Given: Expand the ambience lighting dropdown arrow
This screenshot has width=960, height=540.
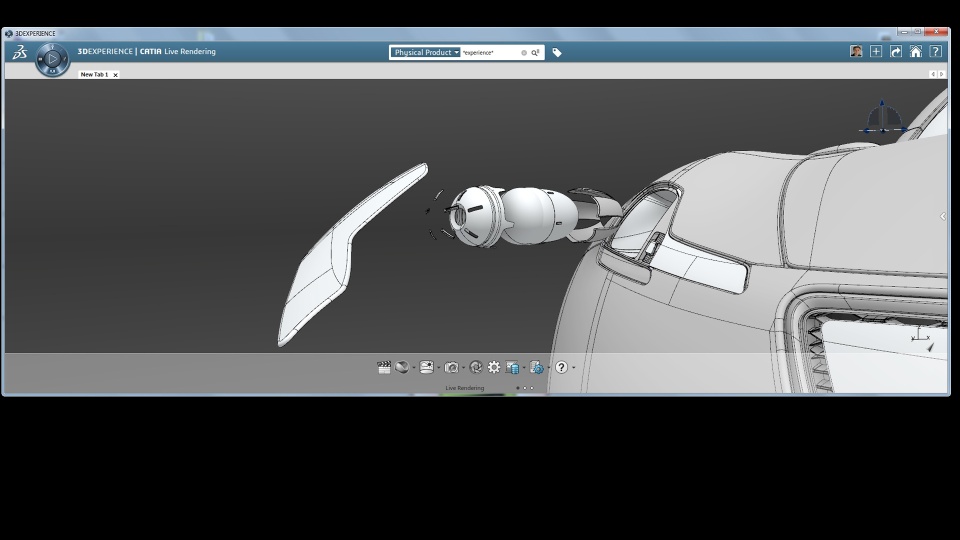Looking at the screenshot, I should pyautogui.click(x=438, y=368).
